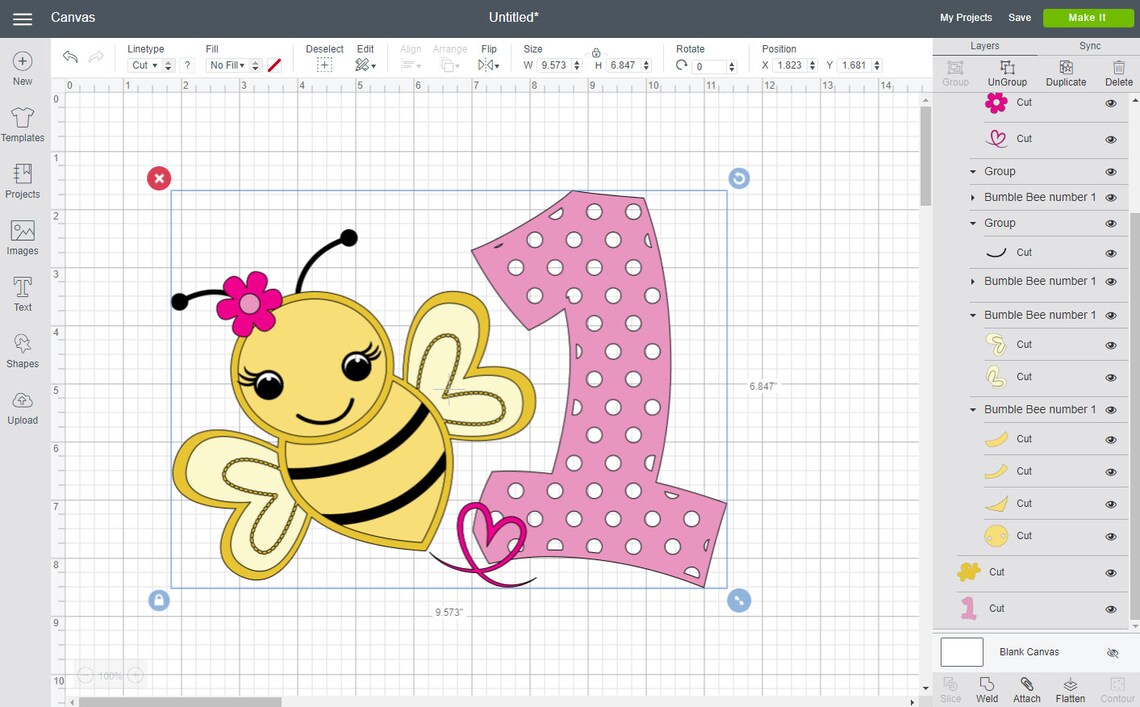
Task: Click the canvas horizontal scrollbar
Action: pos(180,702)
